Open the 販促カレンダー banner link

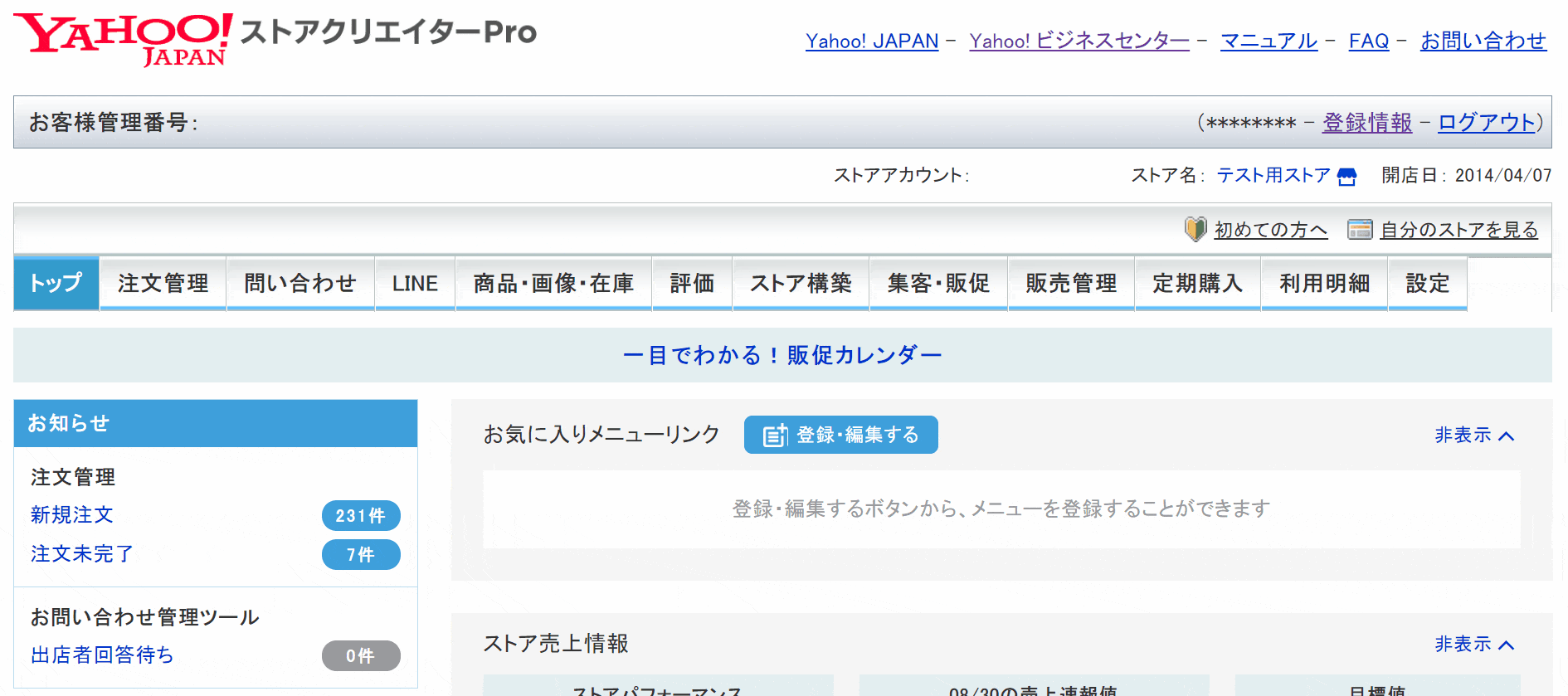782,355
